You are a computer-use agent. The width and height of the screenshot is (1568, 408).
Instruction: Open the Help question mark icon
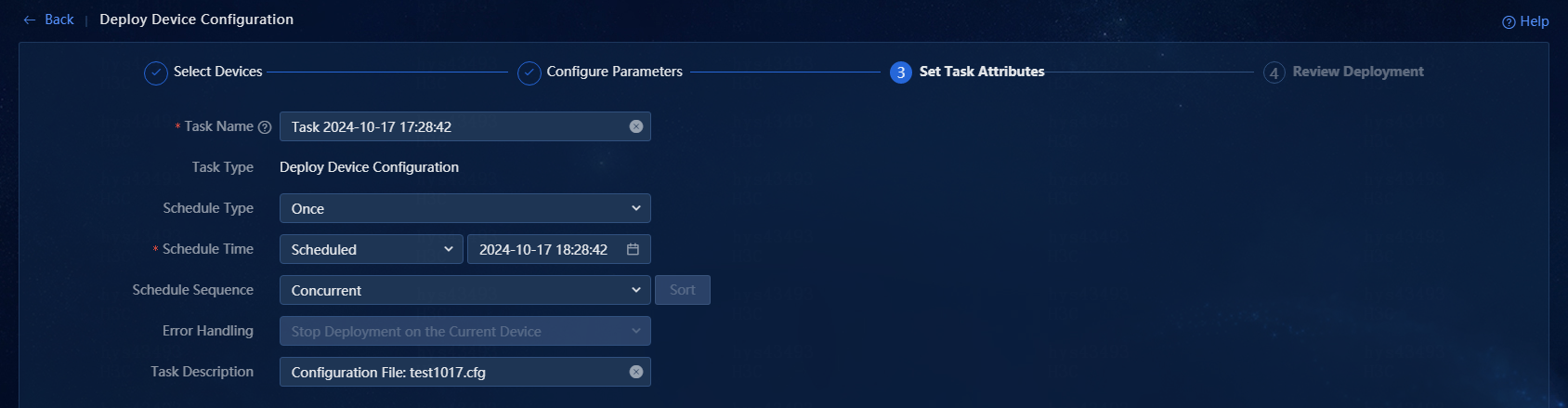pyautogui.click(x=1509, y=22)
